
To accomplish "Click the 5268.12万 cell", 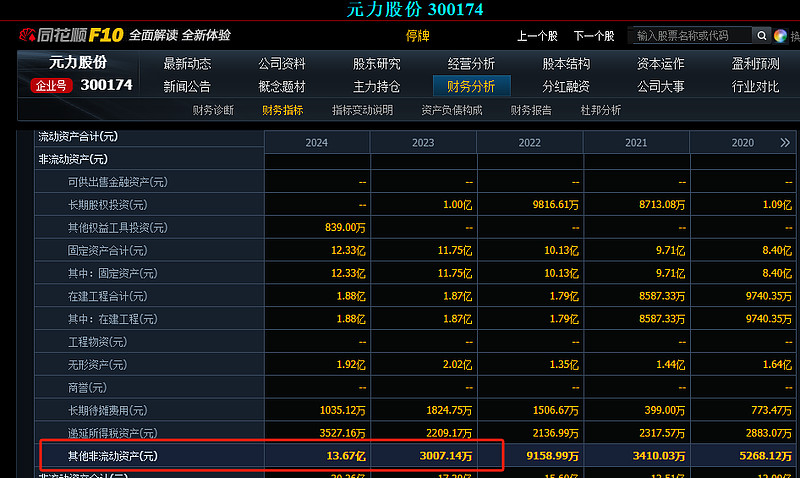I will [765, 456].
